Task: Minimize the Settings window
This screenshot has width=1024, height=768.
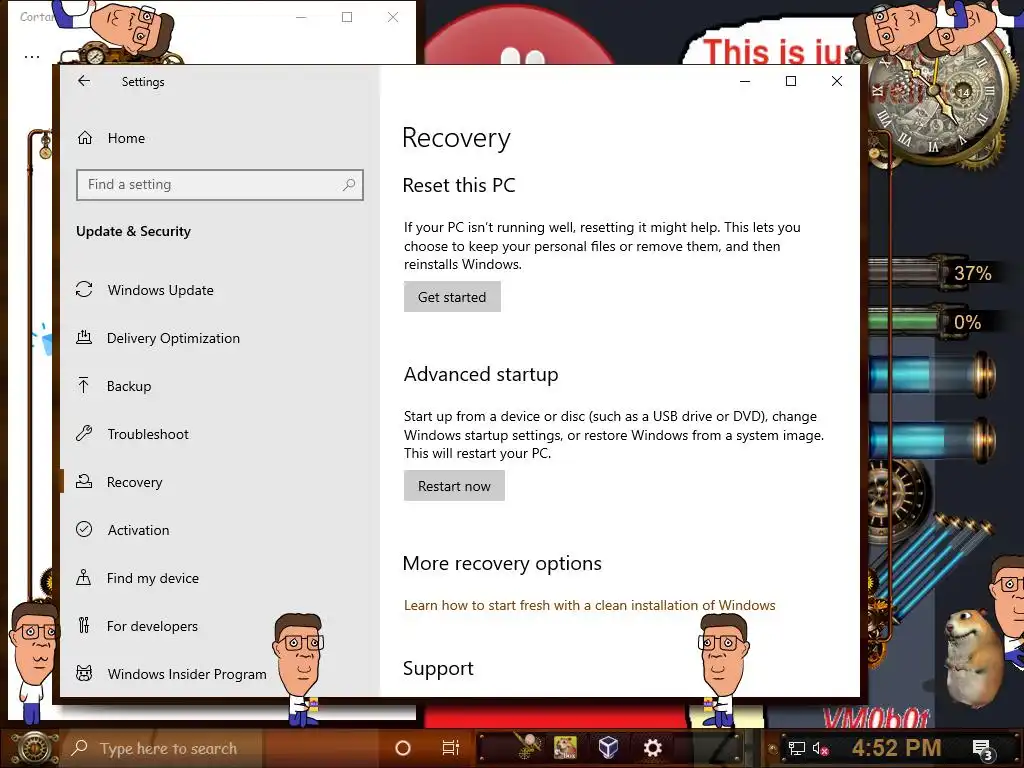Action: [x=744, y=81]
